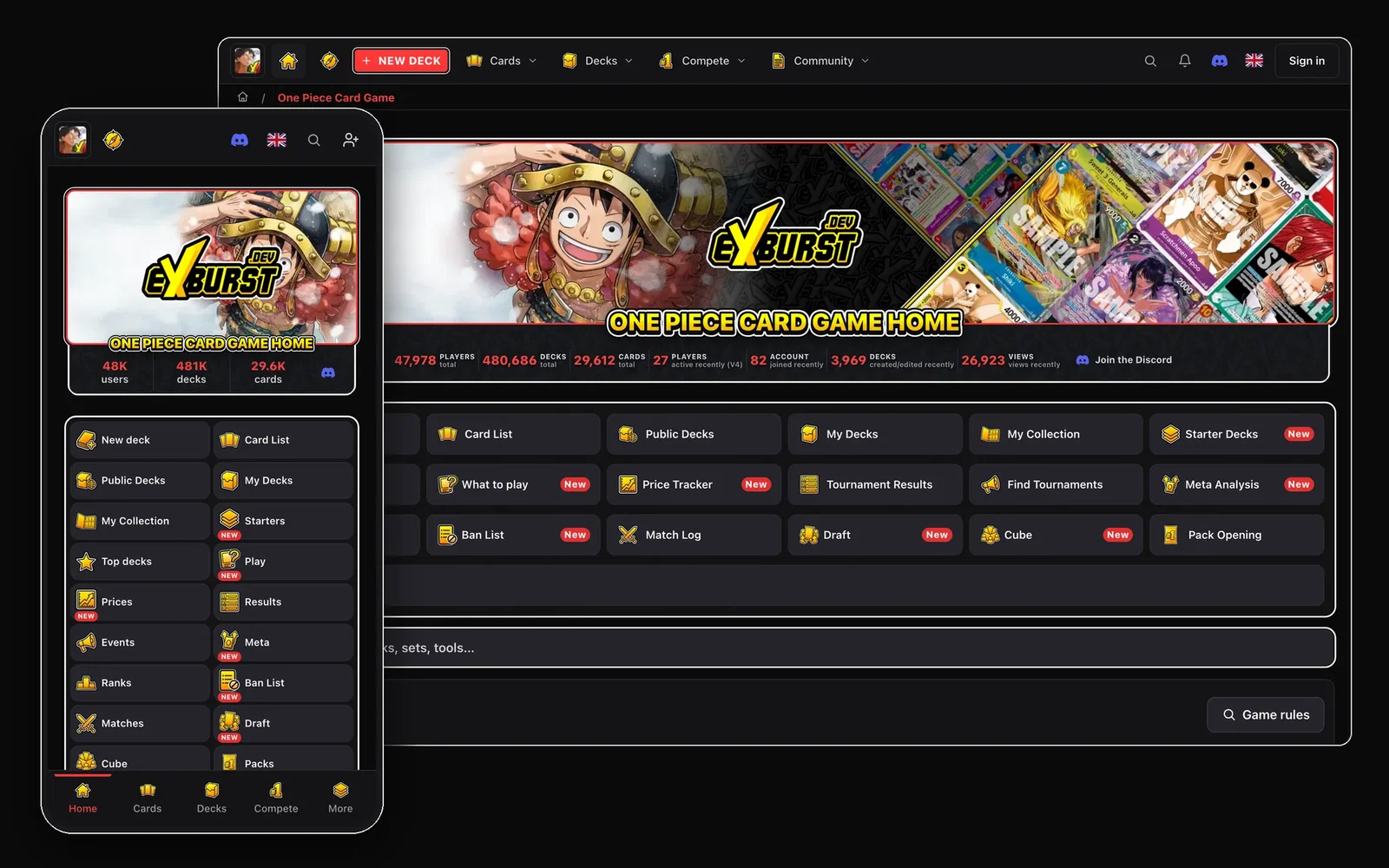Click the red NEW DECK button
1389x868 pixels.
(x=401, y=61)
